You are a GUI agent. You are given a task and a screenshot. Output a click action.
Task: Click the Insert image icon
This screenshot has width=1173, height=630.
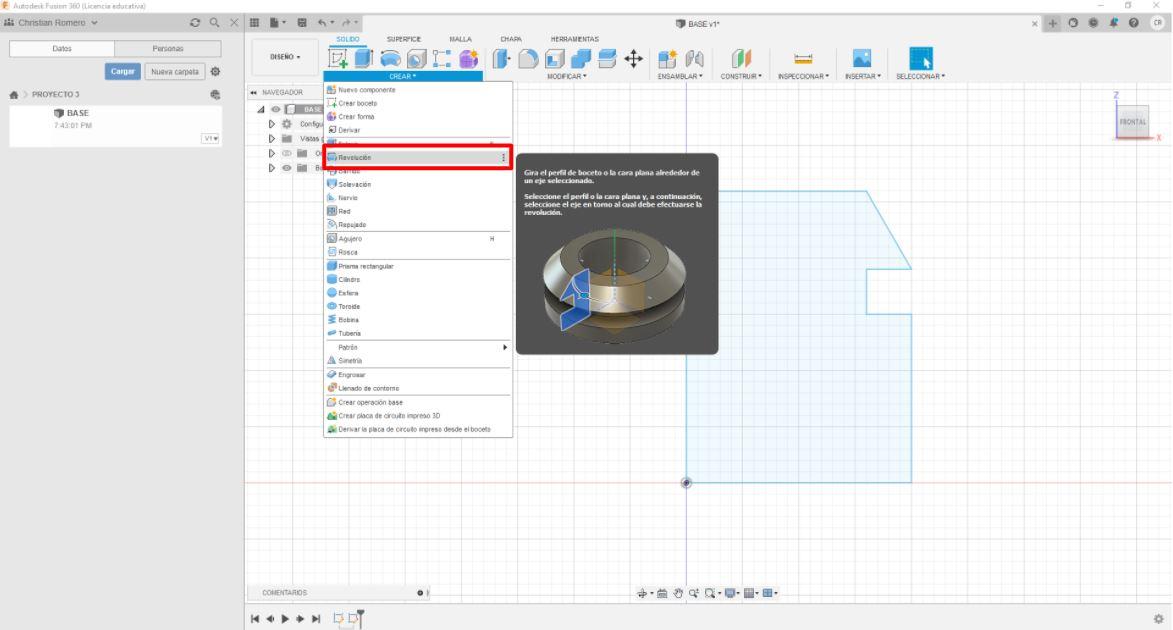coord(862,58)
